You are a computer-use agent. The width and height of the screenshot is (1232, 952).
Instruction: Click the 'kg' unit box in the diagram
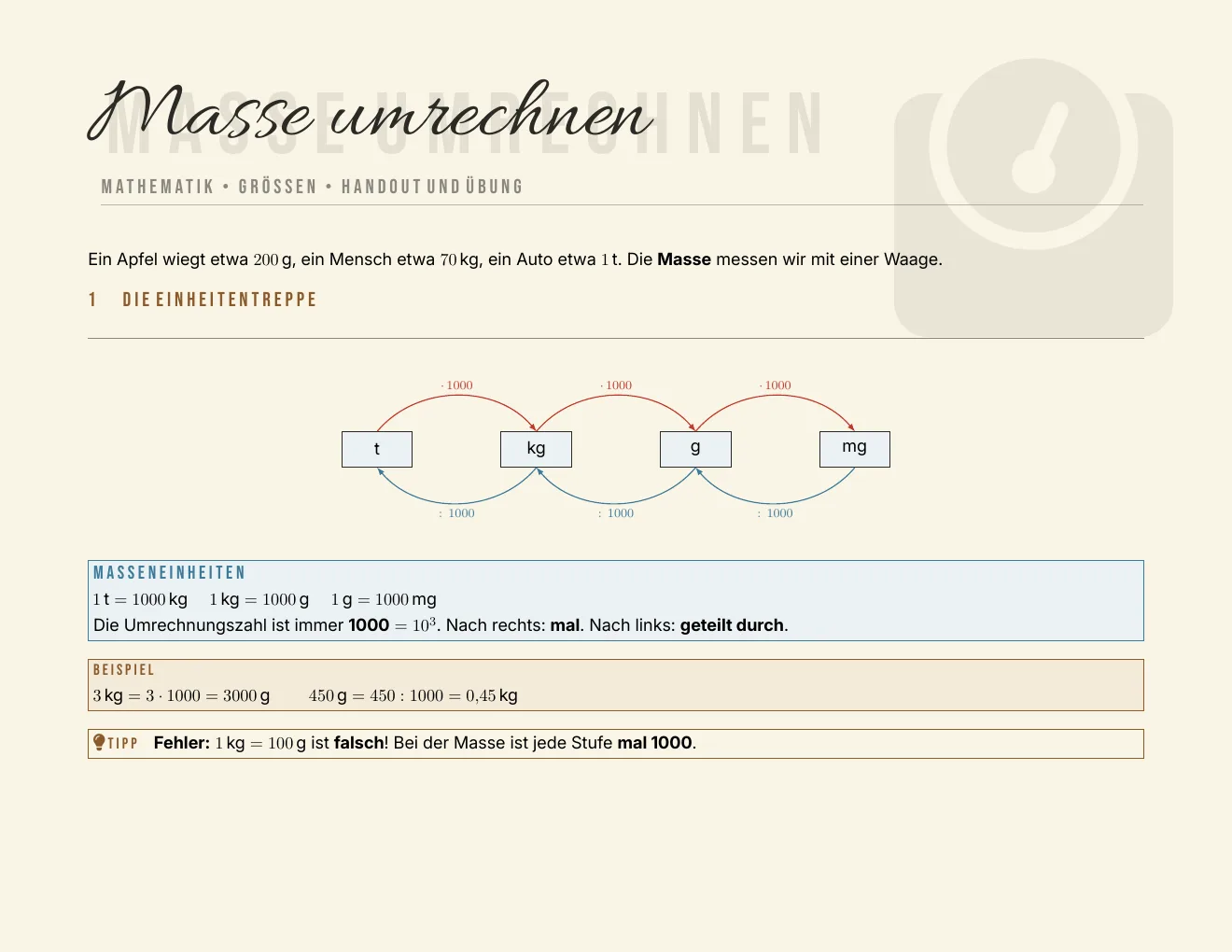(x=536, y=449)
